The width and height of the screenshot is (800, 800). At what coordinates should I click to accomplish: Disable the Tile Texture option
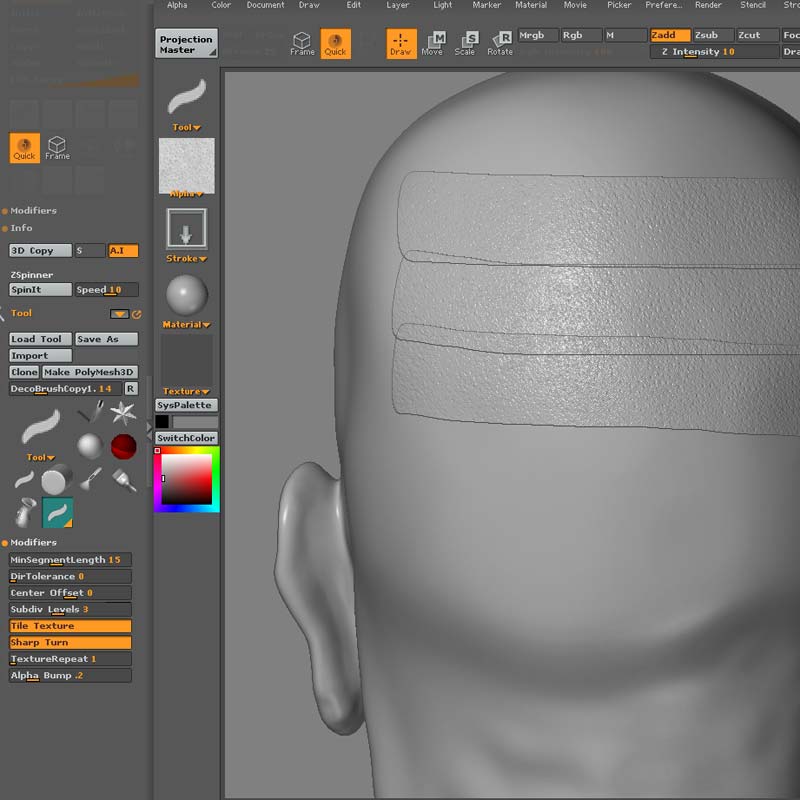pyautogui.click(x=70, y=626)
